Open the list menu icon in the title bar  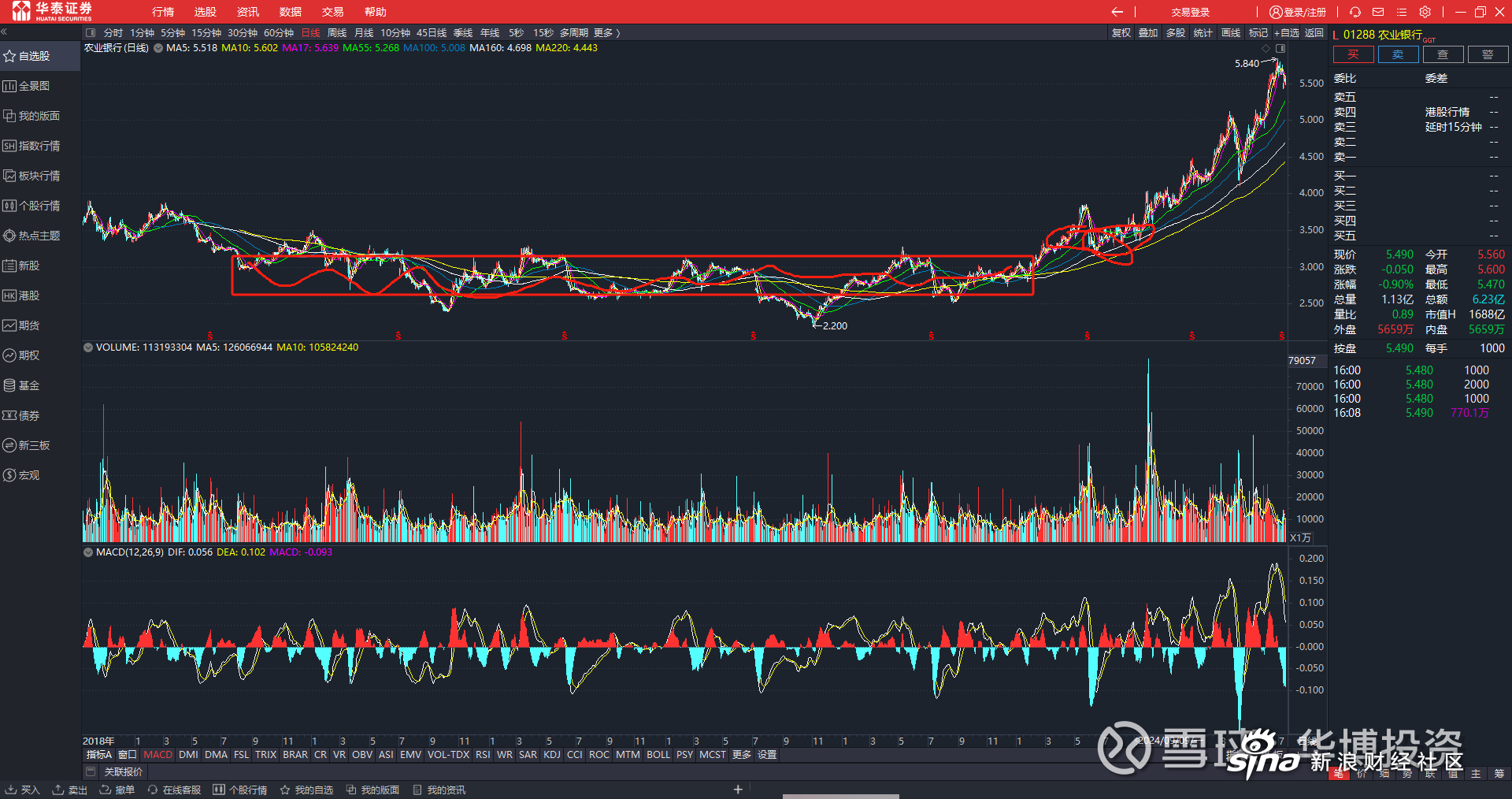click(x=1402, y=12)
